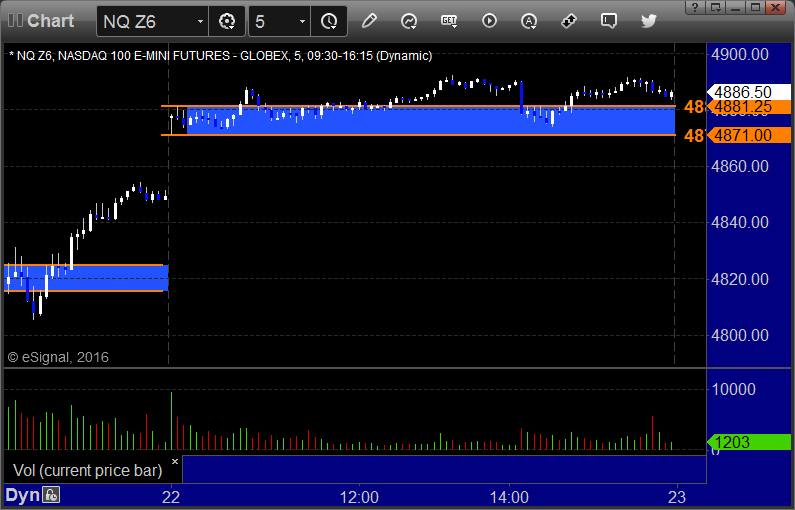Expand the interval dropdown arrow next to 5
The width and height of the screenshot is (795, 510).
click(x=303, y=21)
